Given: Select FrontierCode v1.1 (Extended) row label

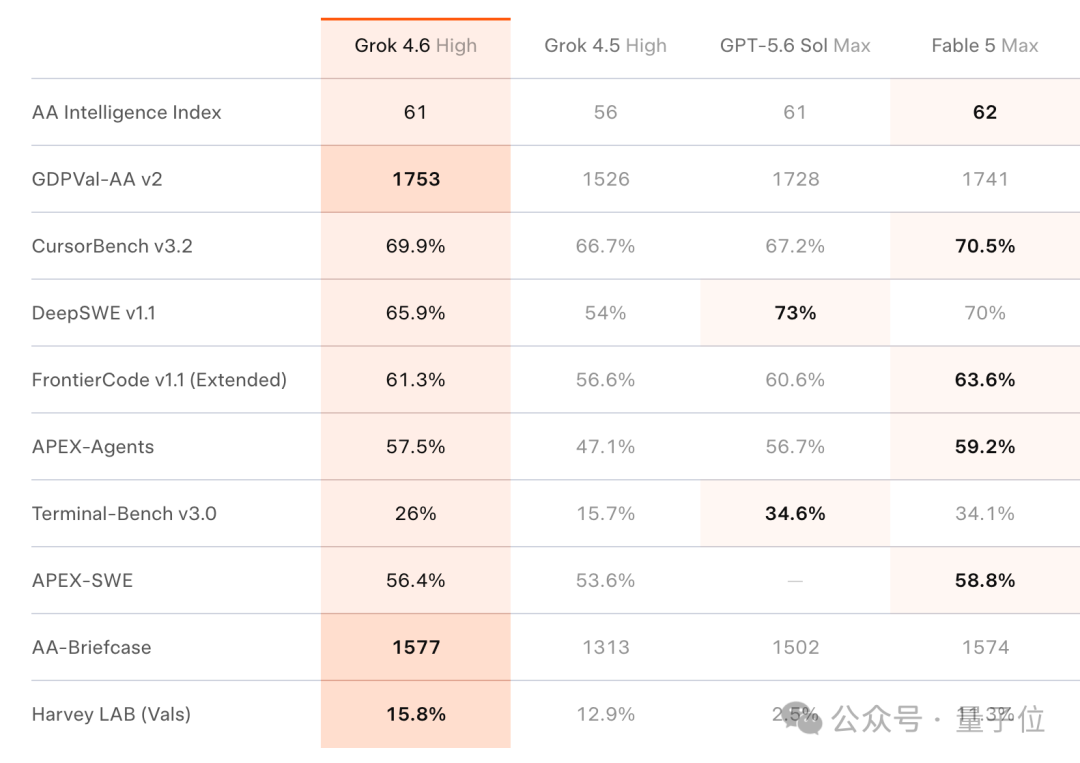Looking at the screenshot, I should coord(159,379).
